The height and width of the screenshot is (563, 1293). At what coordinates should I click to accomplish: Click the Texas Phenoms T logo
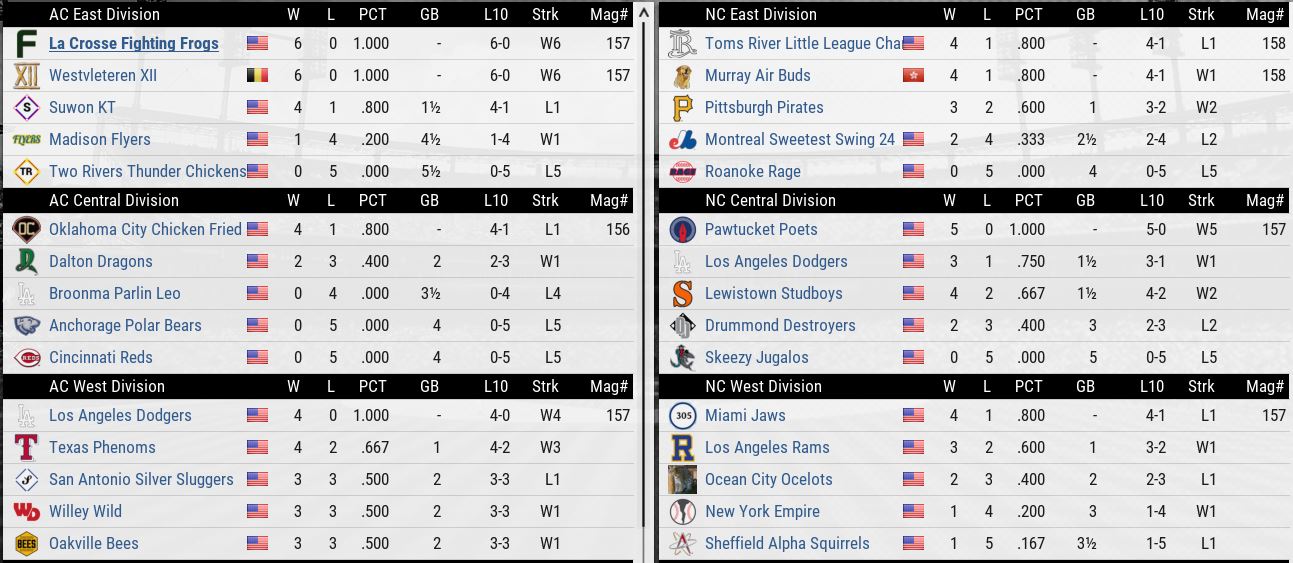point(27,447)
